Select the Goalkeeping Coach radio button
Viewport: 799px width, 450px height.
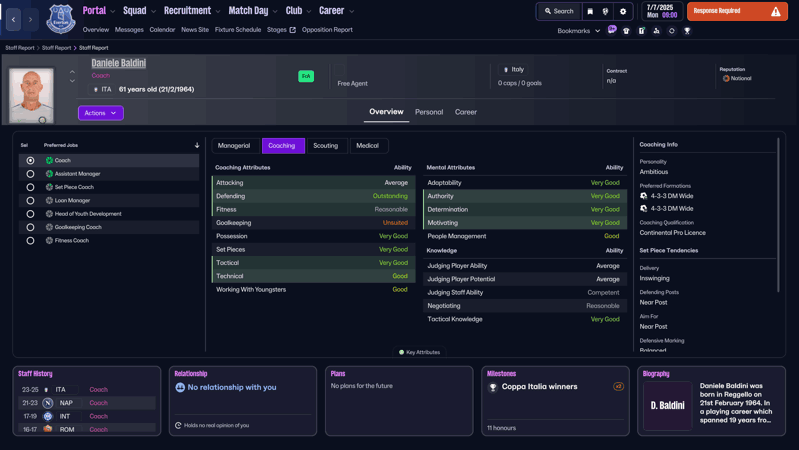(31, 227)
